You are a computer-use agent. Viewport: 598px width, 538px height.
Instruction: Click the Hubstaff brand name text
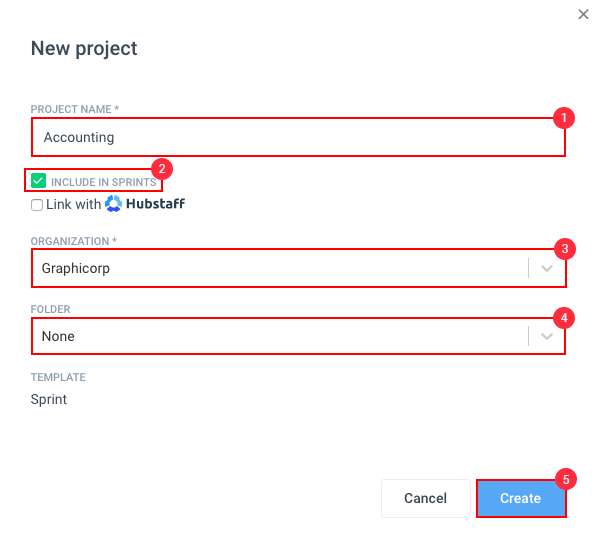coord(156,204)
